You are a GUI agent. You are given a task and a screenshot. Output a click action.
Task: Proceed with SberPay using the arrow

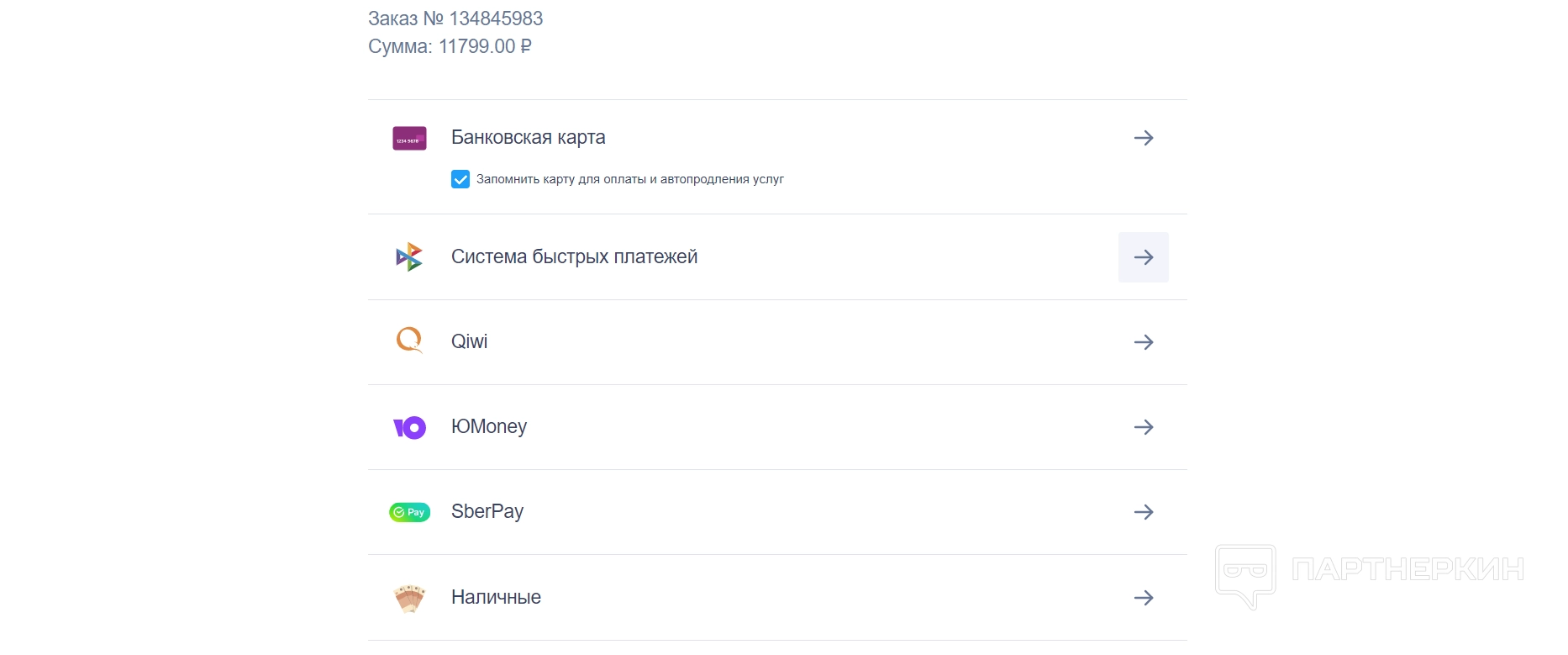1143,512
